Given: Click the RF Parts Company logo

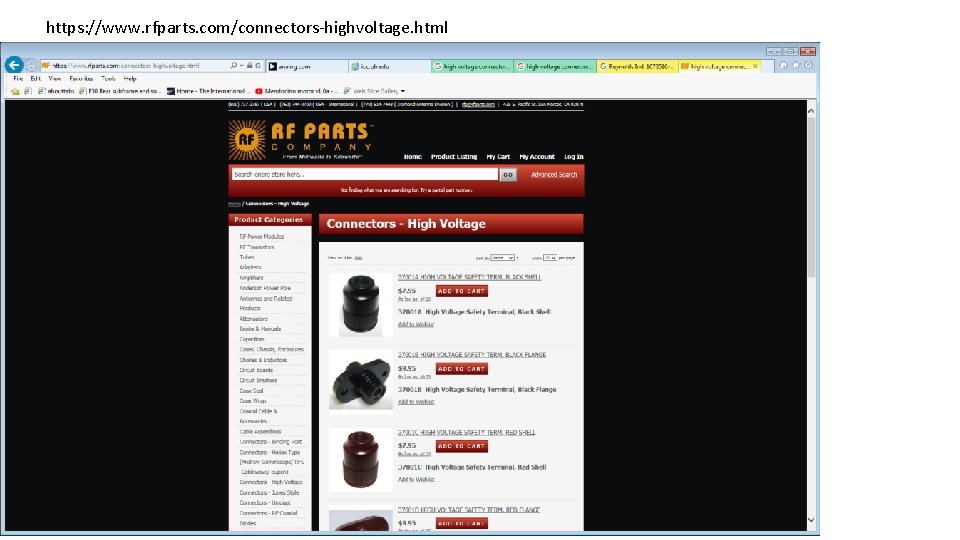Looking at the screenshot, I should [300, 140].
